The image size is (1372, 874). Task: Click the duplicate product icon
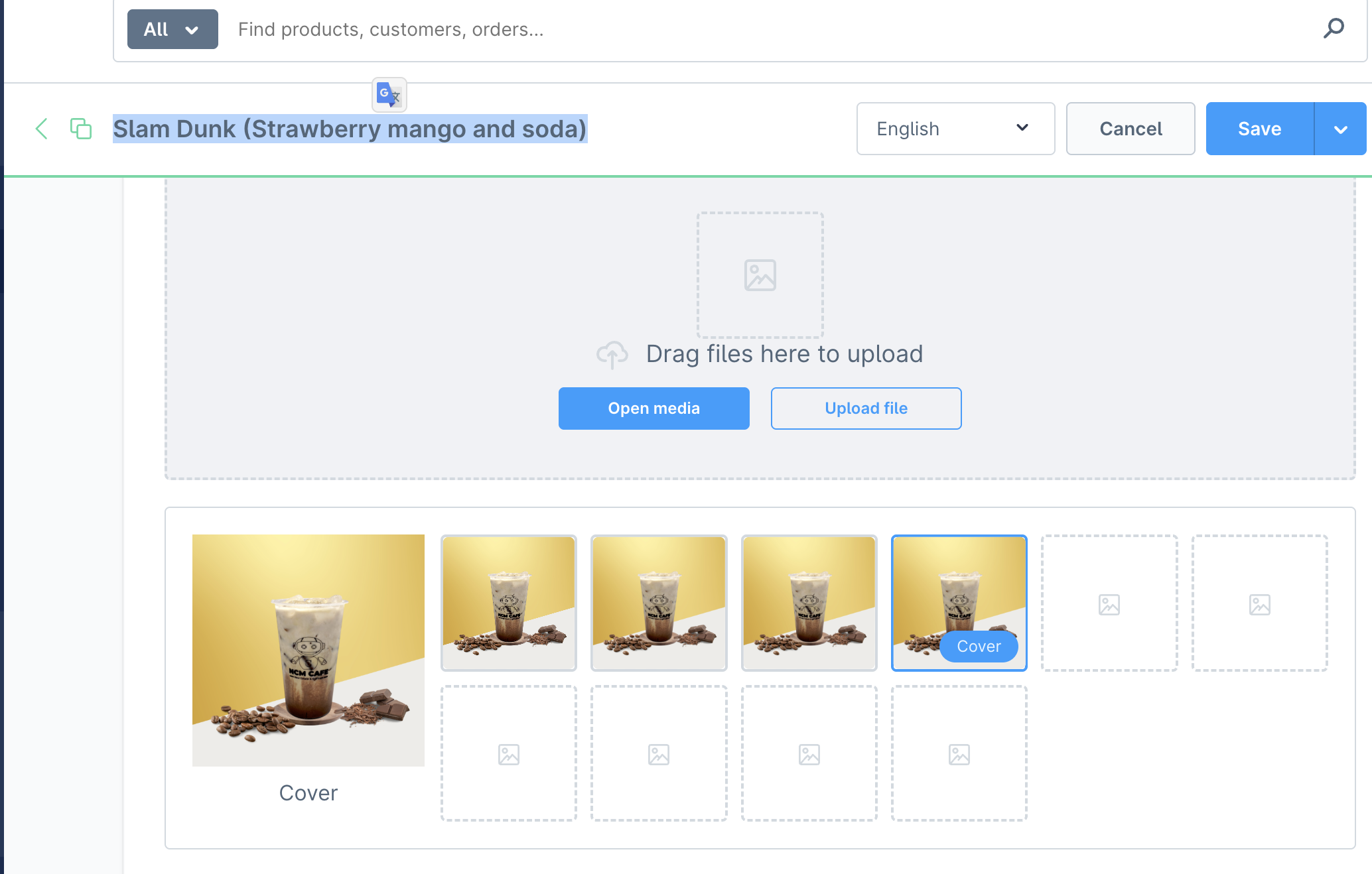pos(81,129)
